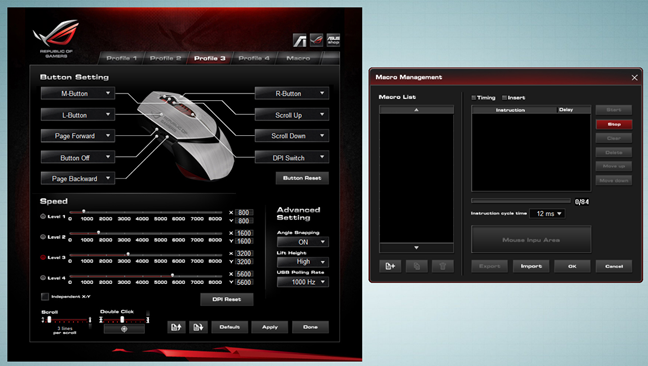This screenshot has width=648, height=366.
Task: Select the Level 4 speed radio button
Action: click(43, 278)
